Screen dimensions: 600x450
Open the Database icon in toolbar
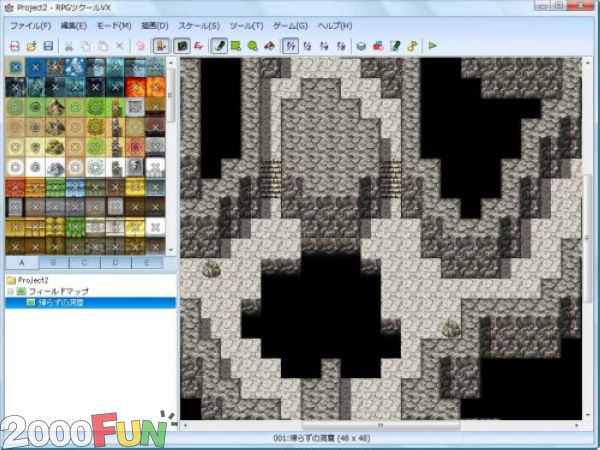362,45
